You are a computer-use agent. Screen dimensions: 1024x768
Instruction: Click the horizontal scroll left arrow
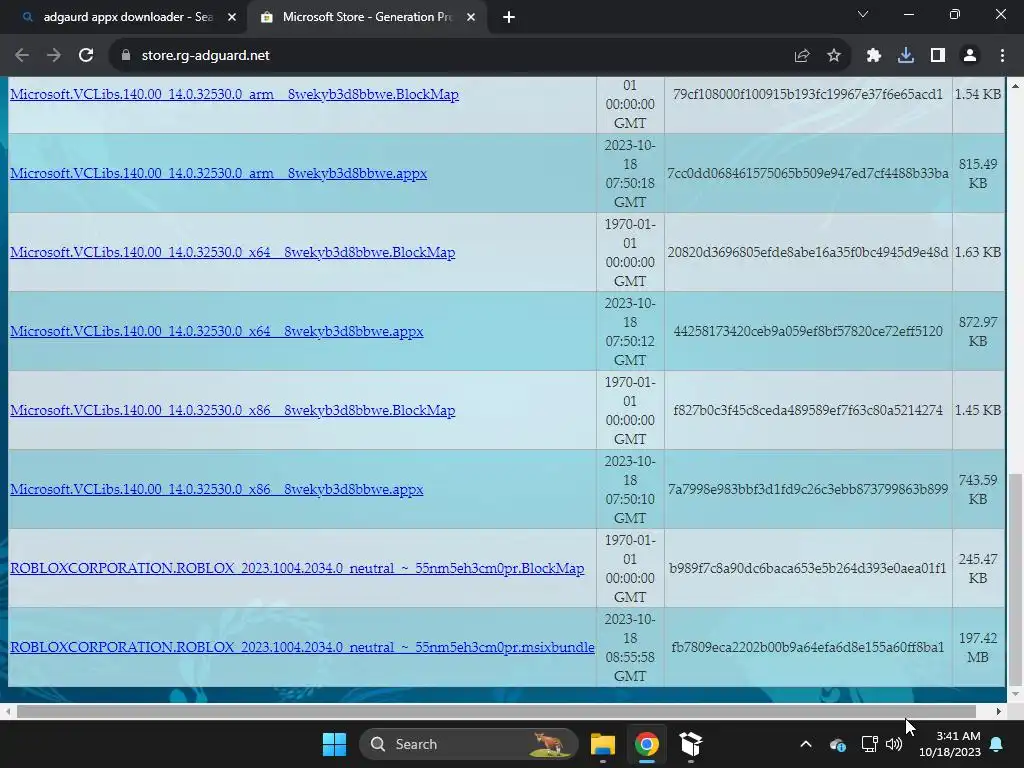click(x=7, y=711)
